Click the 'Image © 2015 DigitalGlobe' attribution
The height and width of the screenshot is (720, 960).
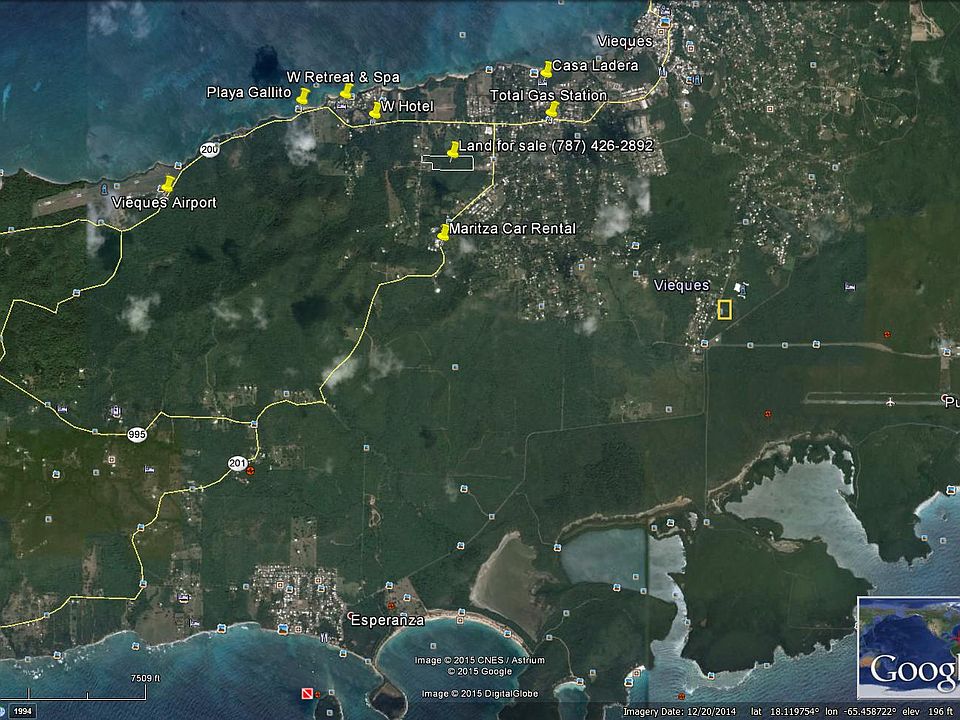(x=480, y=694)
